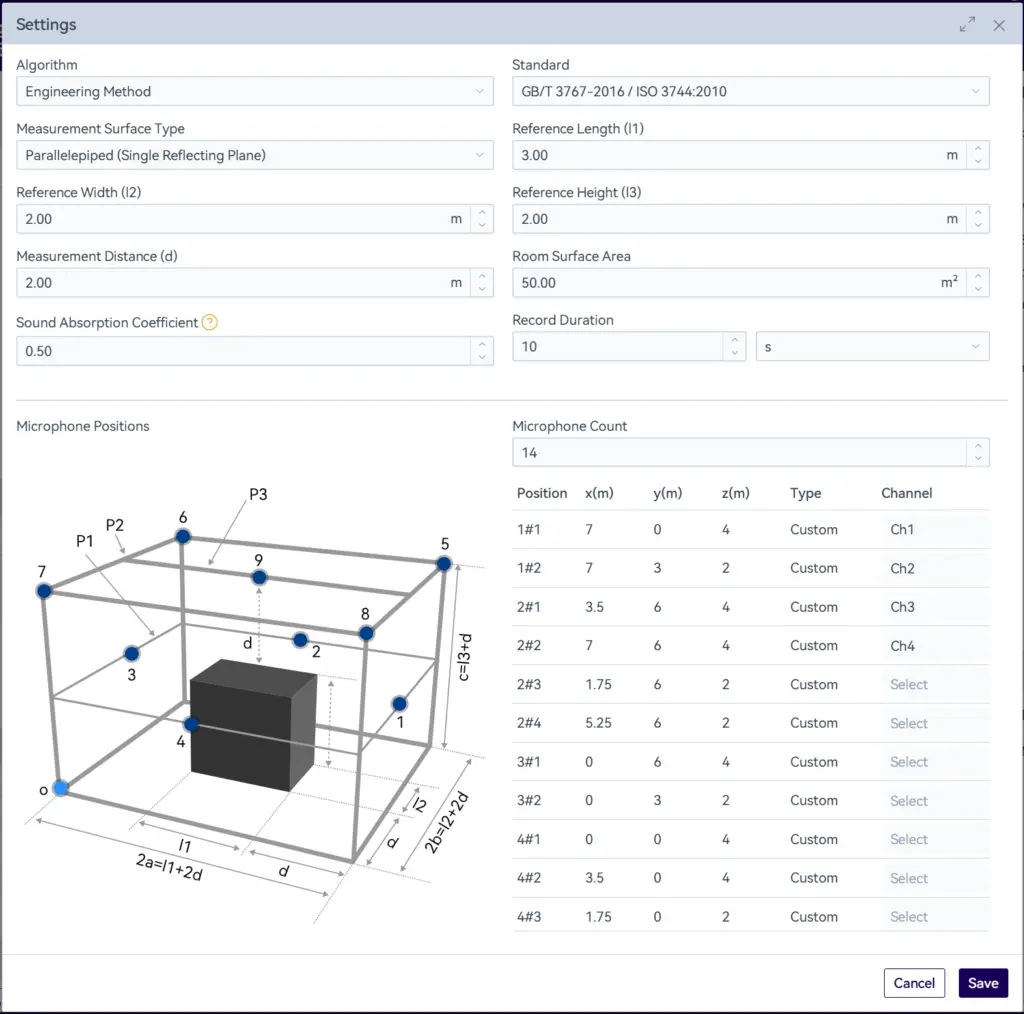
Task: Select microphone point 5 on diagram
Action: pos(444,565)
